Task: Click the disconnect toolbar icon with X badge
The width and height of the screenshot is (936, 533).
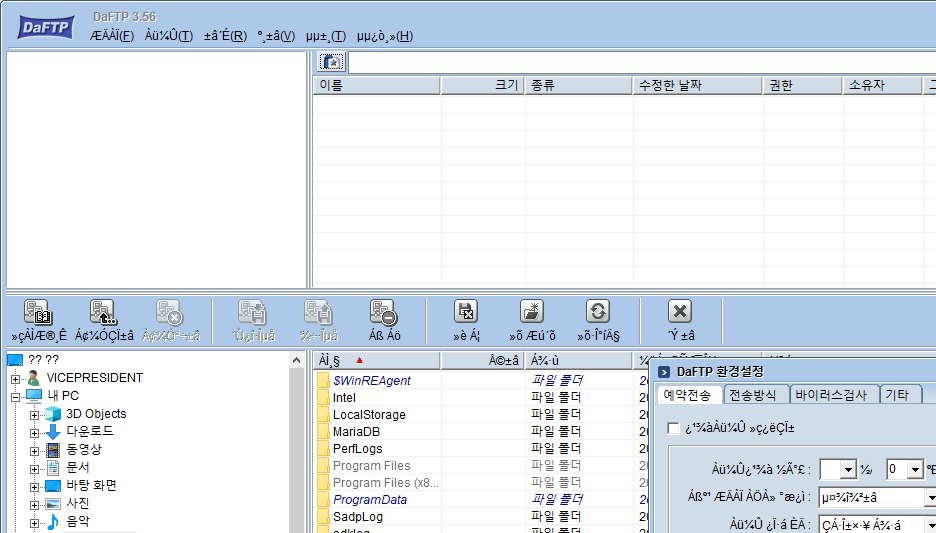Action: point(170,312)
